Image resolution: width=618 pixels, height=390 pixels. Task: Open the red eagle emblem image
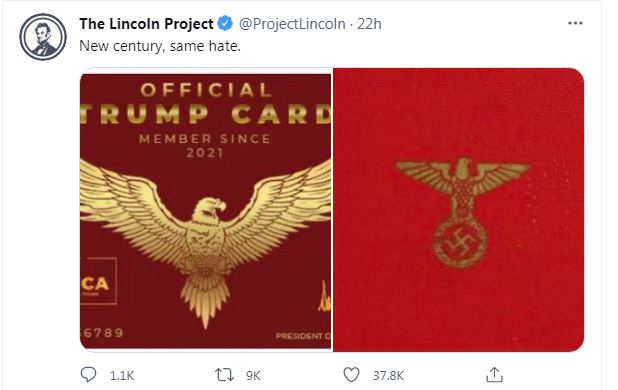click(459, 210)
